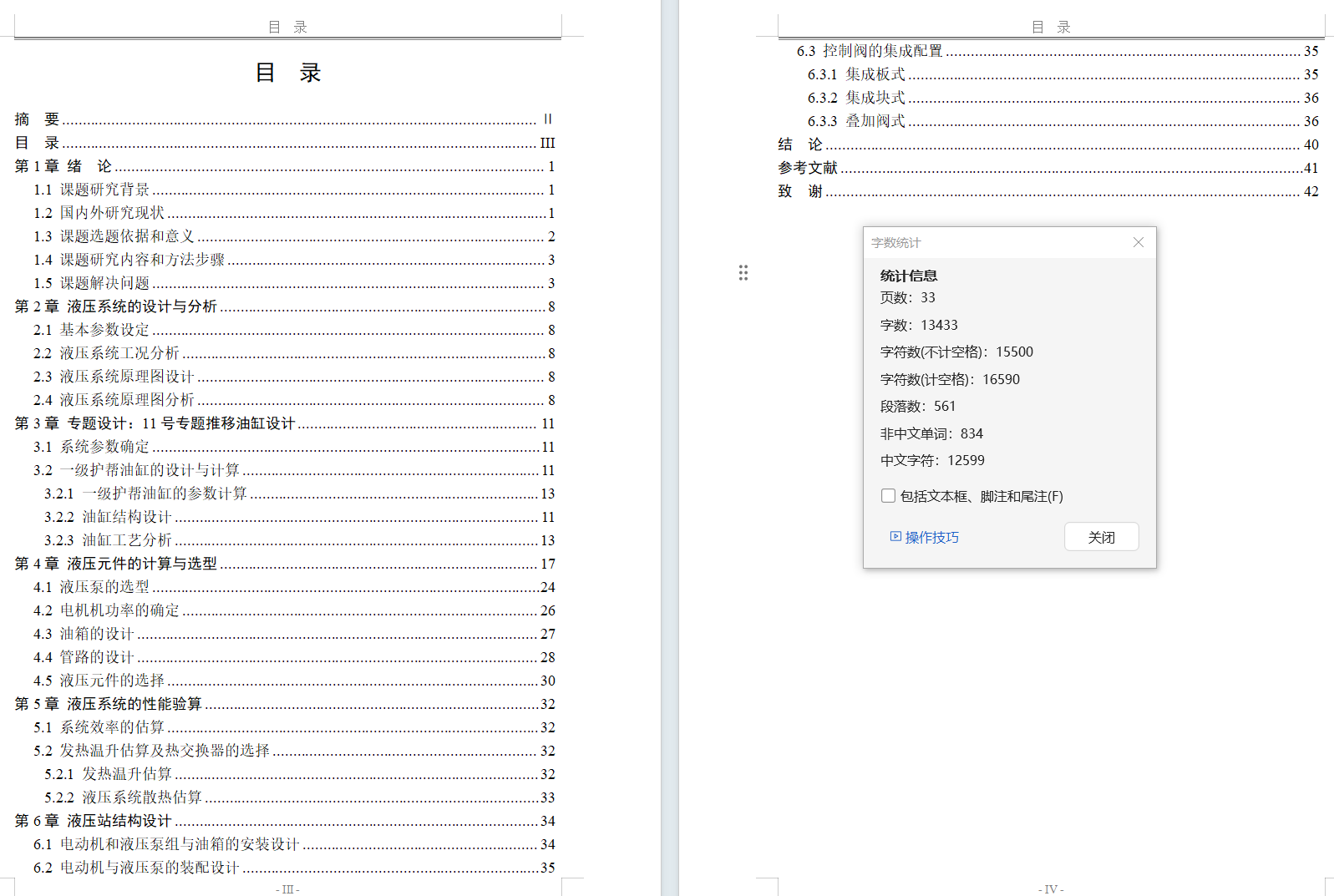The height and width of the screenshot is (896, 1334).
Task: Open 5.2.2 液压系统散热估算 entry
Action: click(300, 797)
